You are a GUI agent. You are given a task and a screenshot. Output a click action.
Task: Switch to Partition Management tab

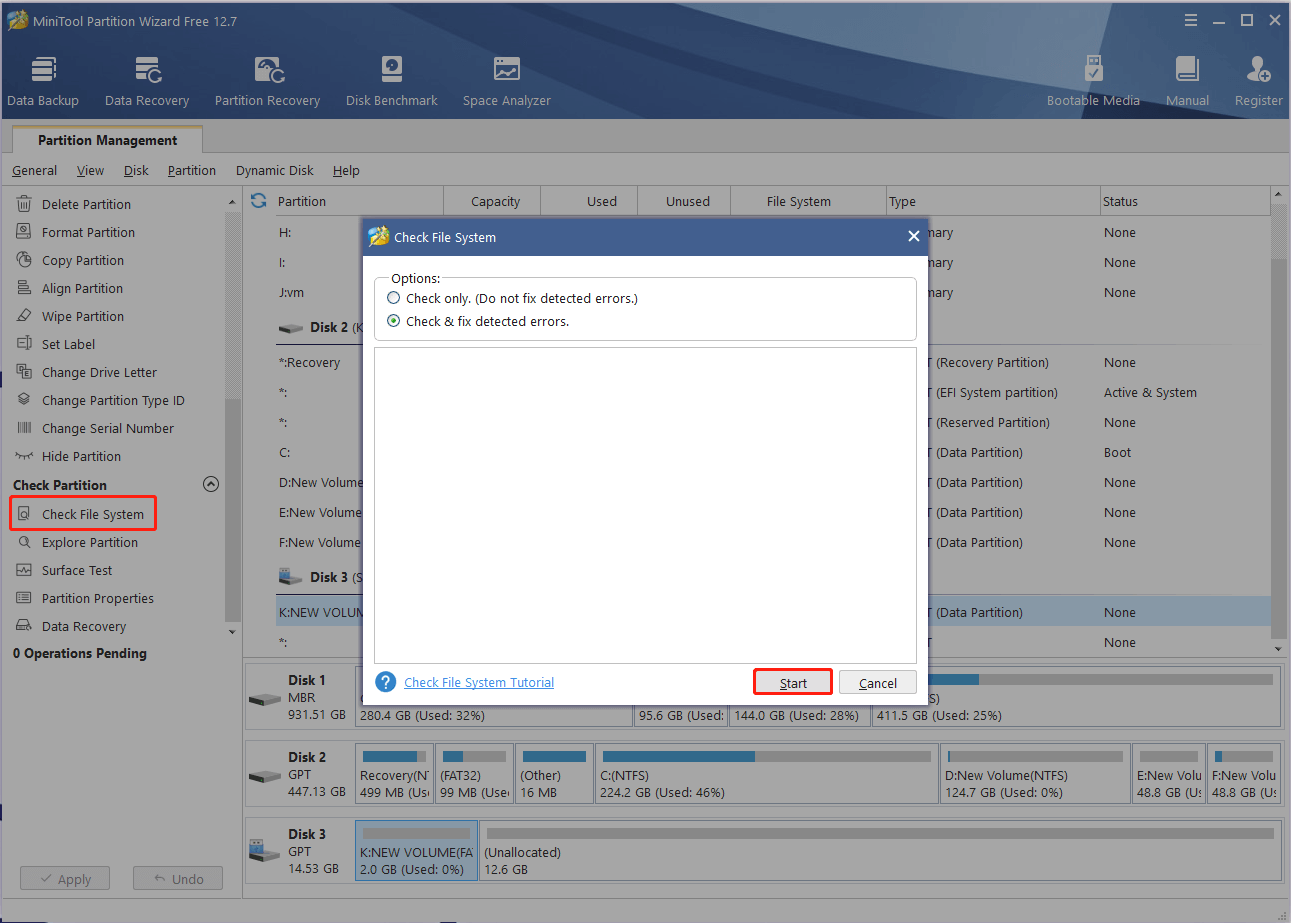point(108,140)
